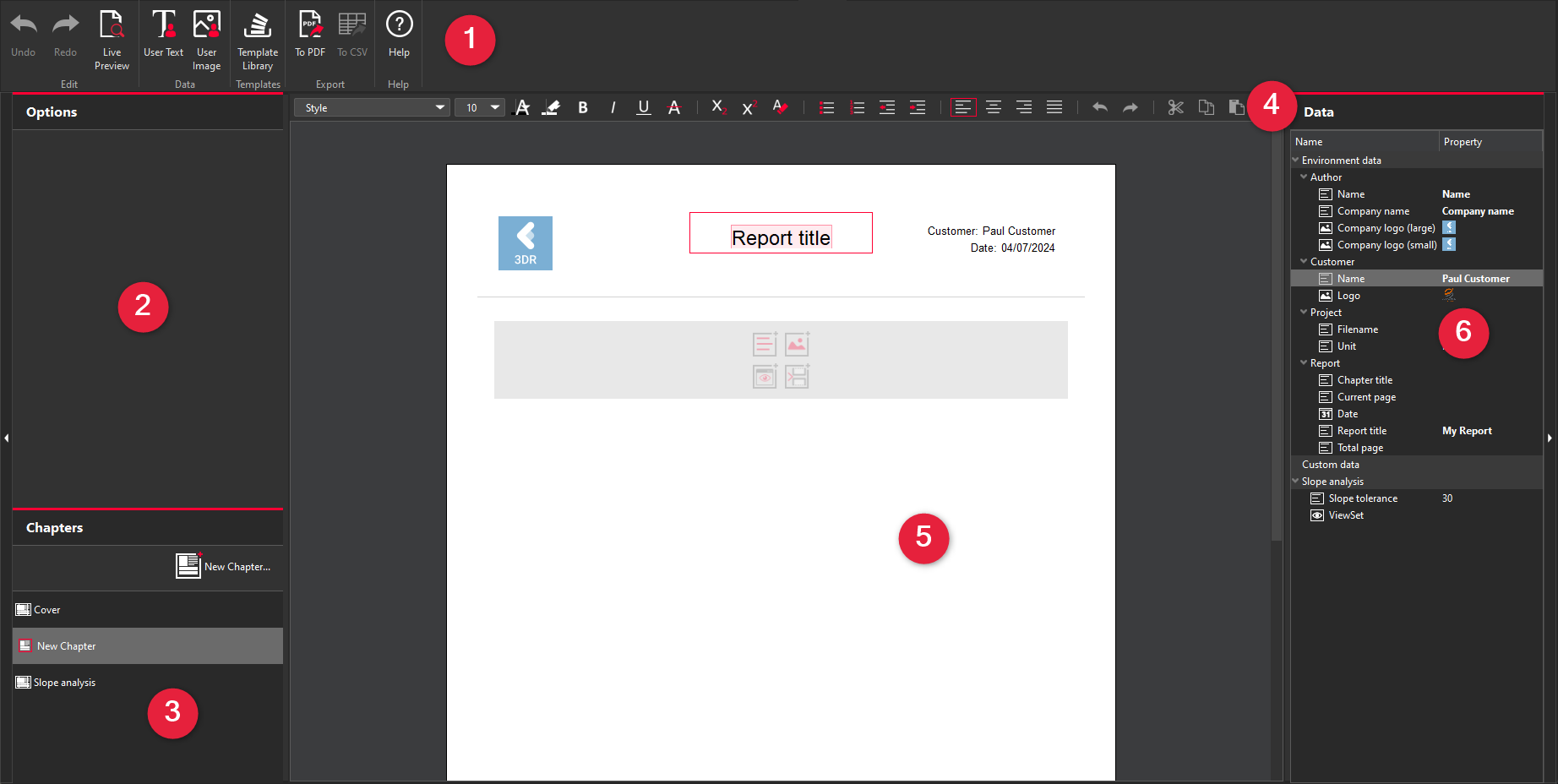Select the Cover chapter

tap(47, 610)
